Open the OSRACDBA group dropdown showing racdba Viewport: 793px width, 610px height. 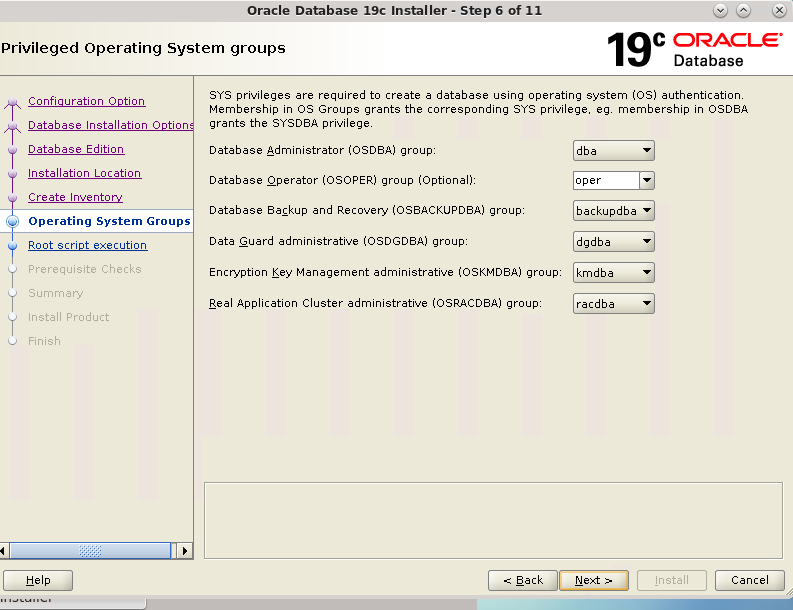click(613, 303)
